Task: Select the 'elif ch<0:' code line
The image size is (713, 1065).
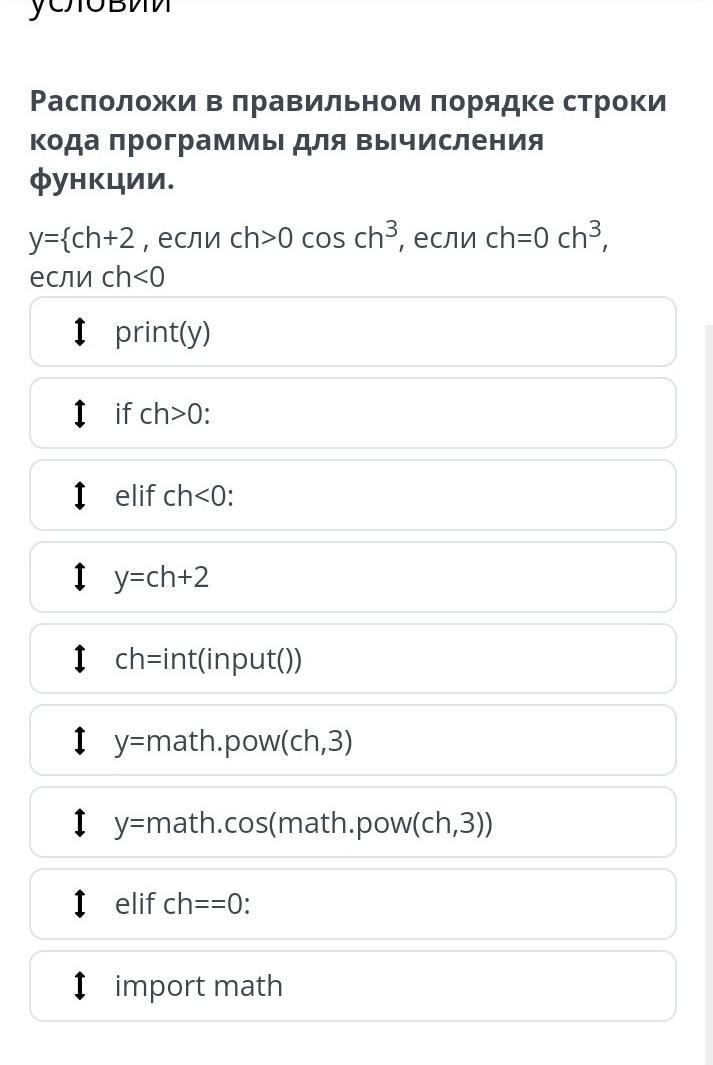Action: (174, 495)
